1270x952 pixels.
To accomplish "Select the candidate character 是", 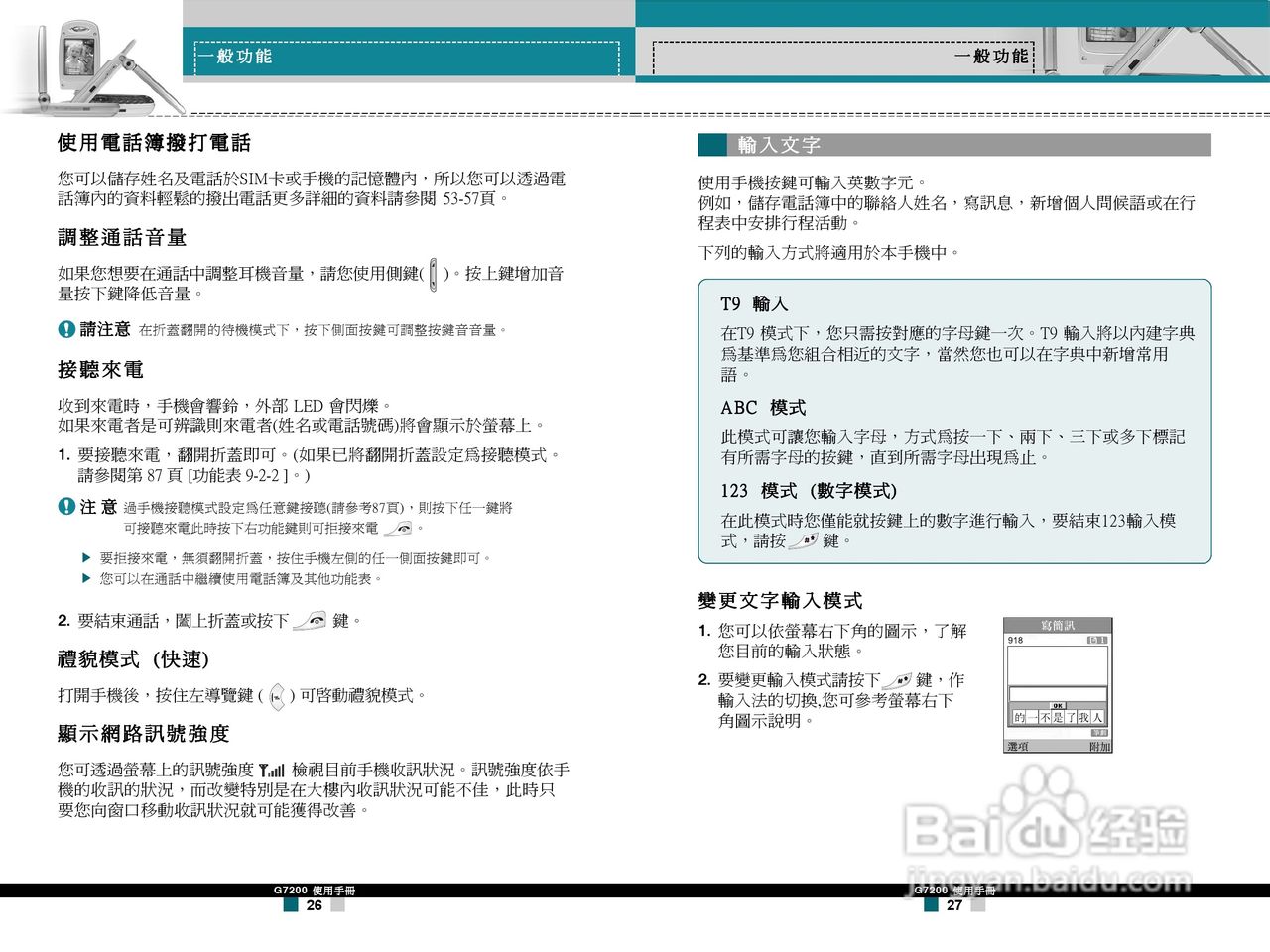I will coord(1057,716).
